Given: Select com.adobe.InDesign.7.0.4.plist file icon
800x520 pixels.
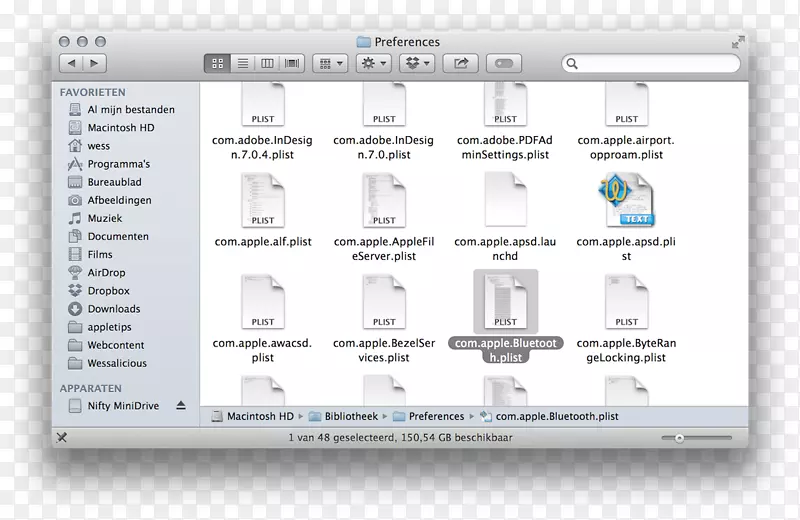Looking at the screenshot, I should (263, 105).
